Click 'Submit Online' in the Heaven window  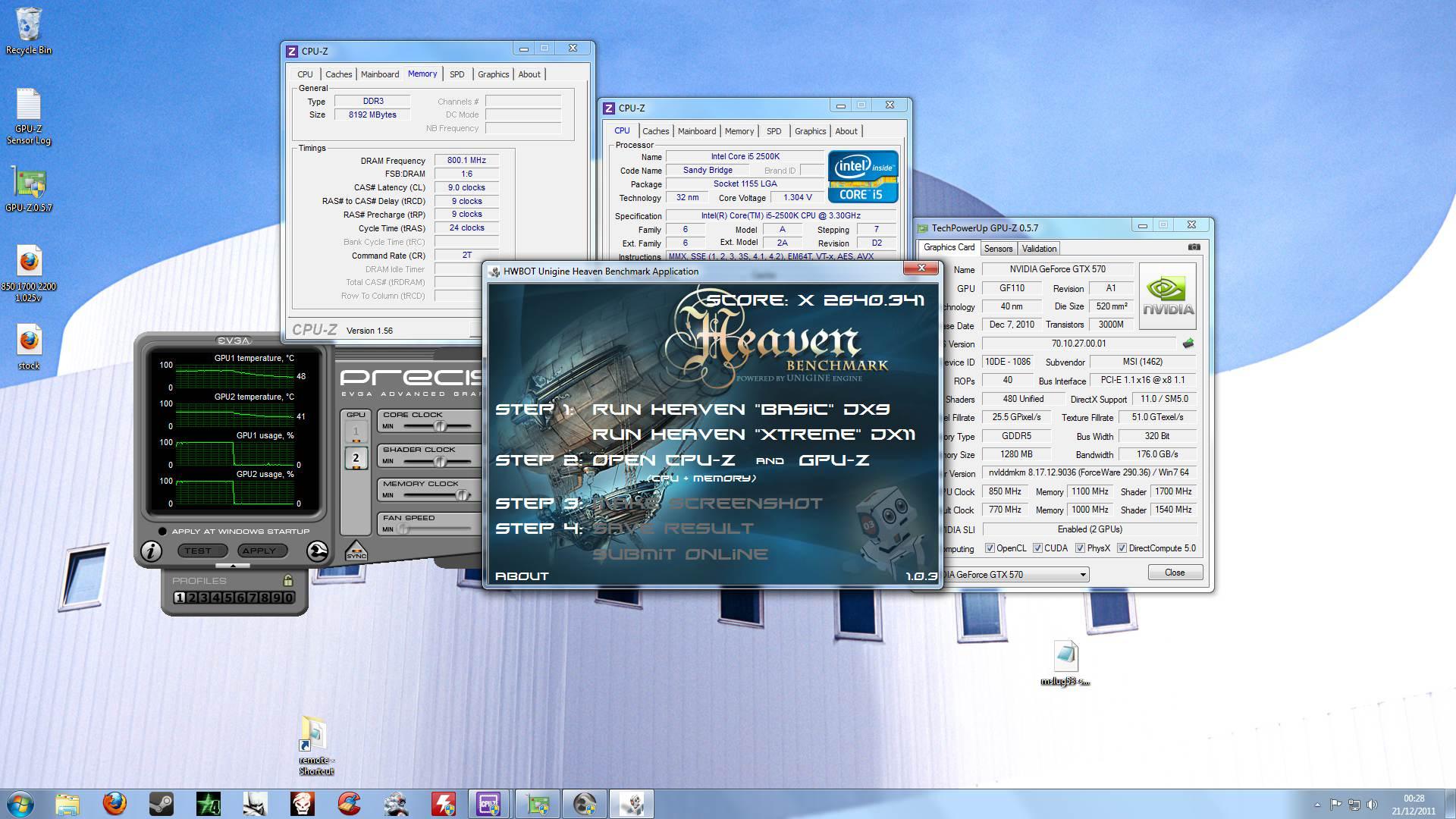[679, 554]
